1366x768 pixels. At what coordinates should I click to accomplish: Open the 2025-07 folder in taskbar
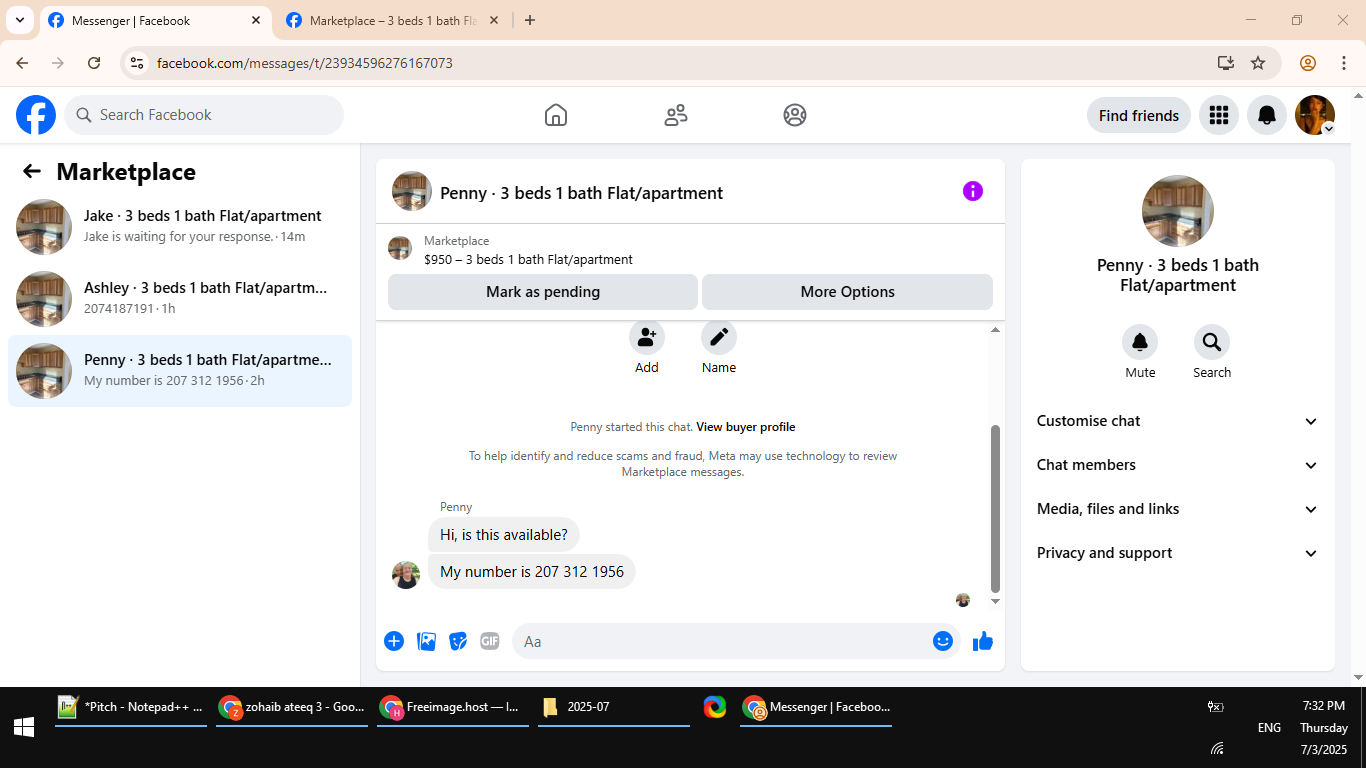[x=614, y=707]
